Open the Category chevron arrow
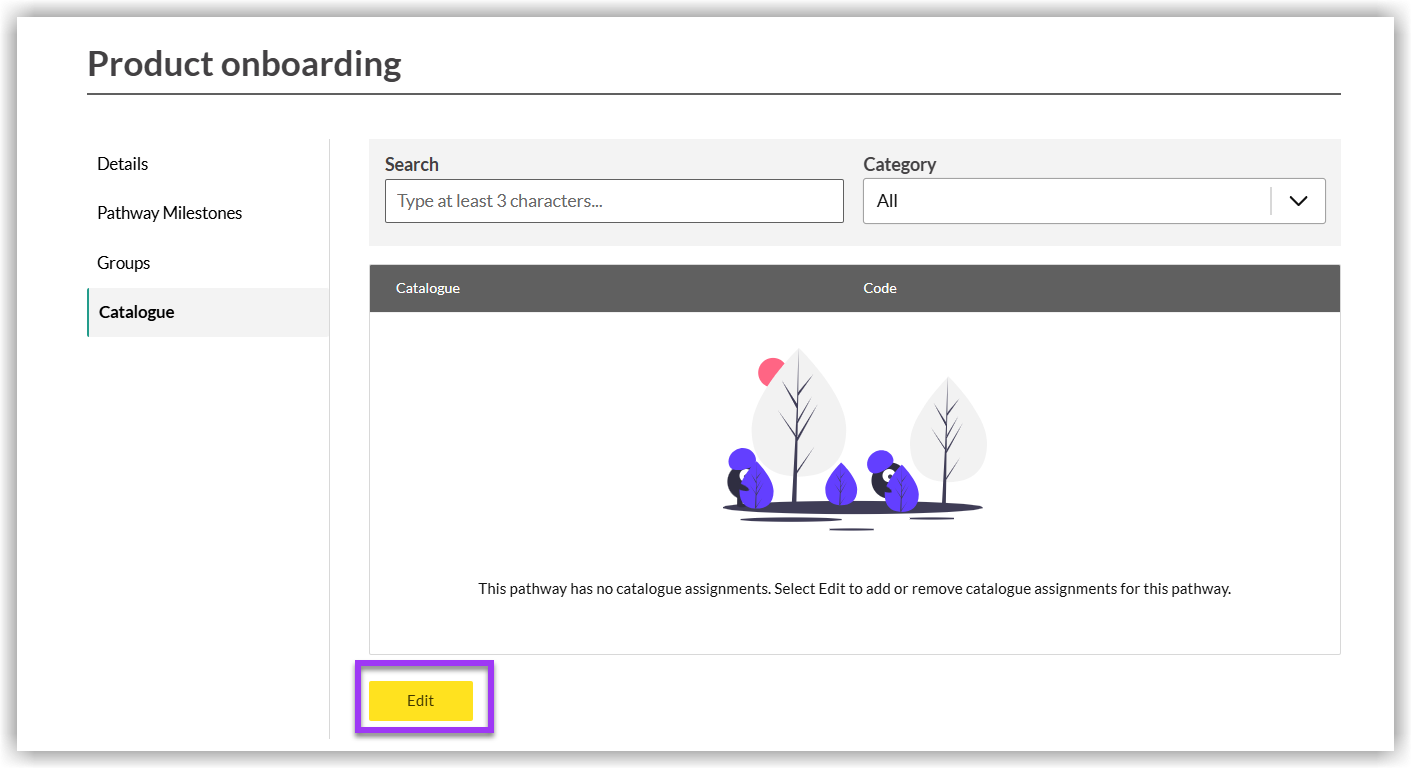Screen dimensions: 1412x769 [x=1298, y=200]
